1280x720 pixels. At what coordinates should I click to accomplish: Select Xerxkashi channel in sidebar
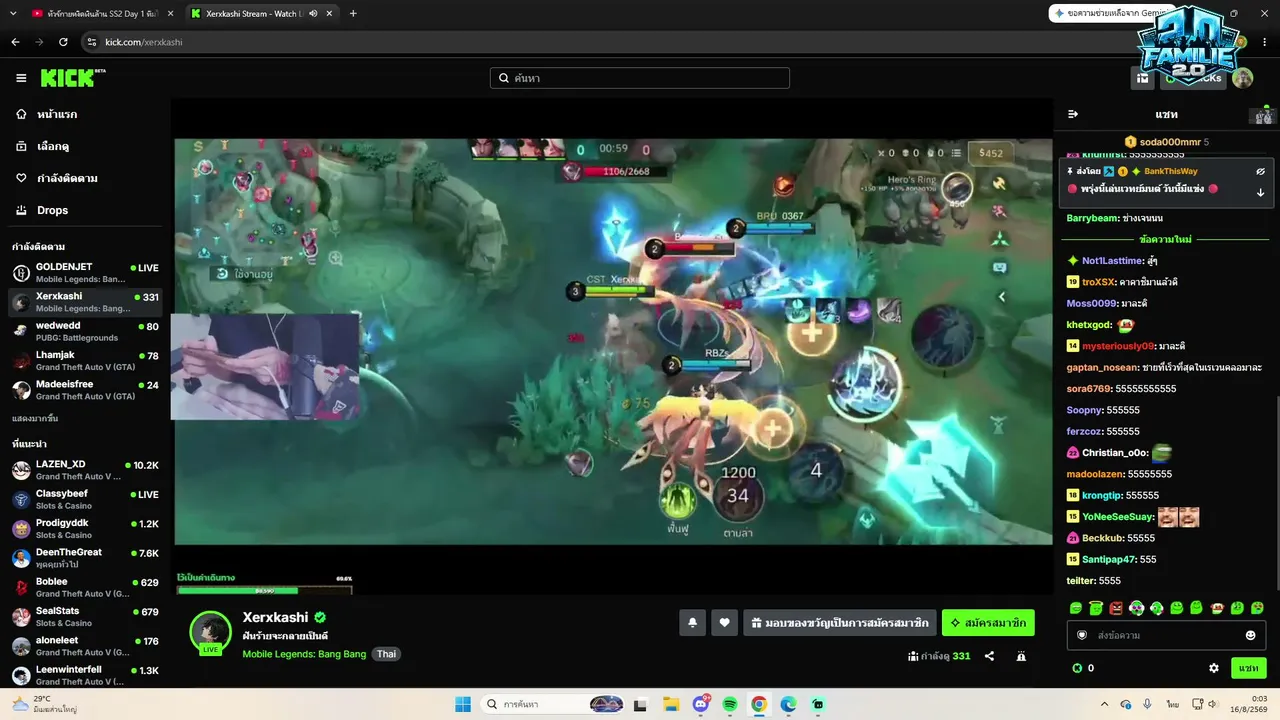pyautogui.click(x=85, y=302)
